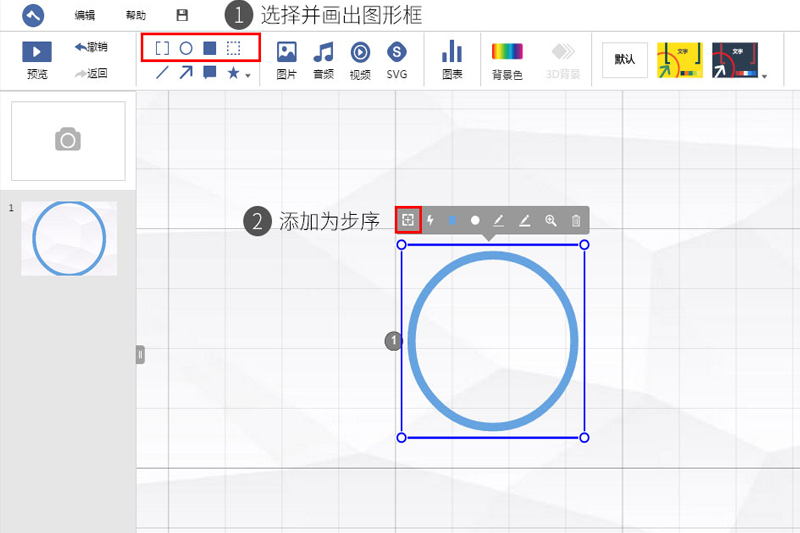This screenshot has width=800, height=533.
Task: Select the dotted invisible frame tool
Action: click(x=234, y=48)
